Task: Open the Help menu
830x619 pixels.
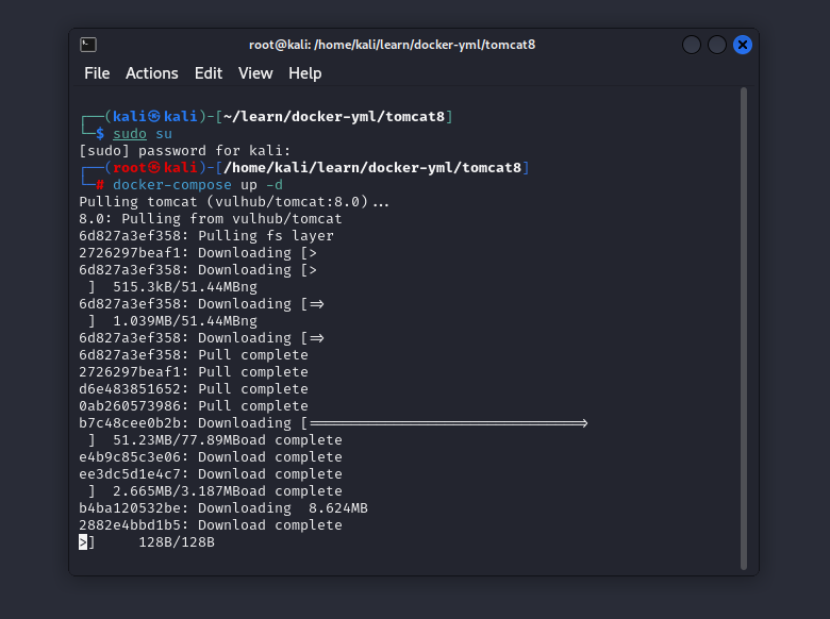Action: click(x=305, y=73)
